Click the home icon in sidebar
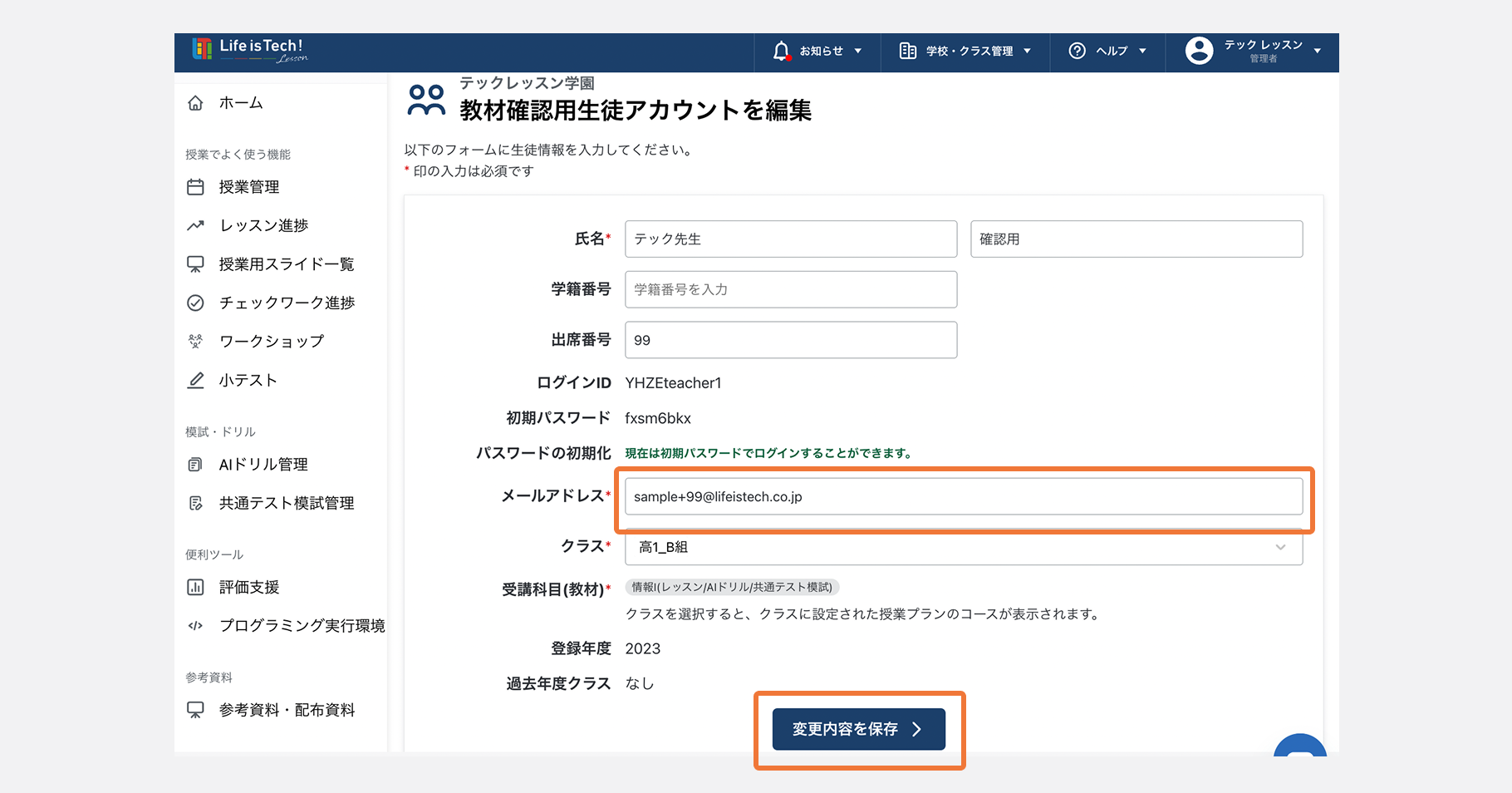Screen dimensions: 1512x793 tap(195, 103)
